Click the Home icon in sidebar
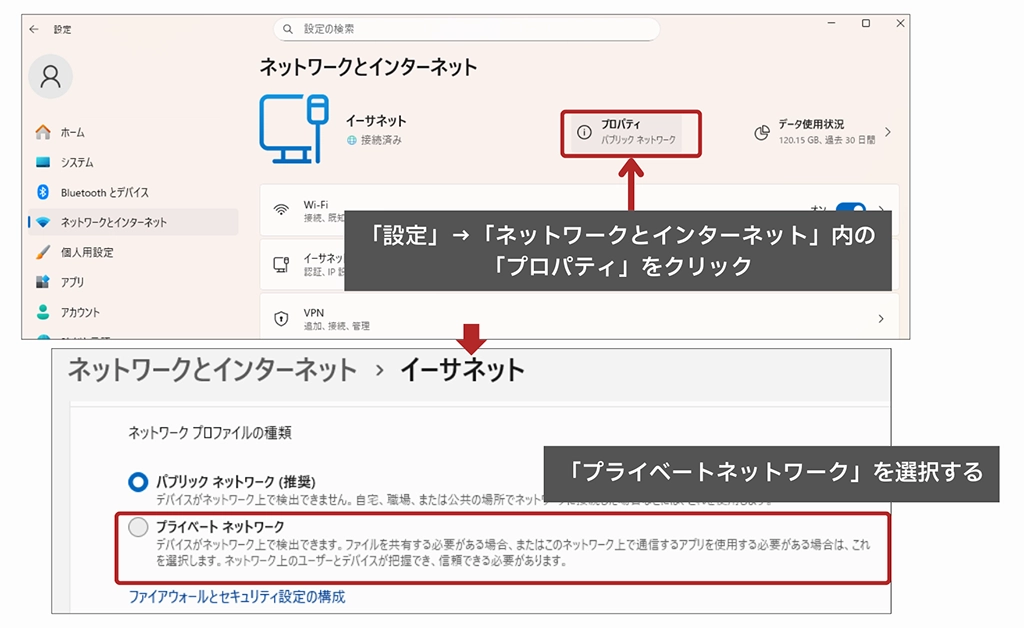This screenshot has height=628, width=1024. coord(43,132)
